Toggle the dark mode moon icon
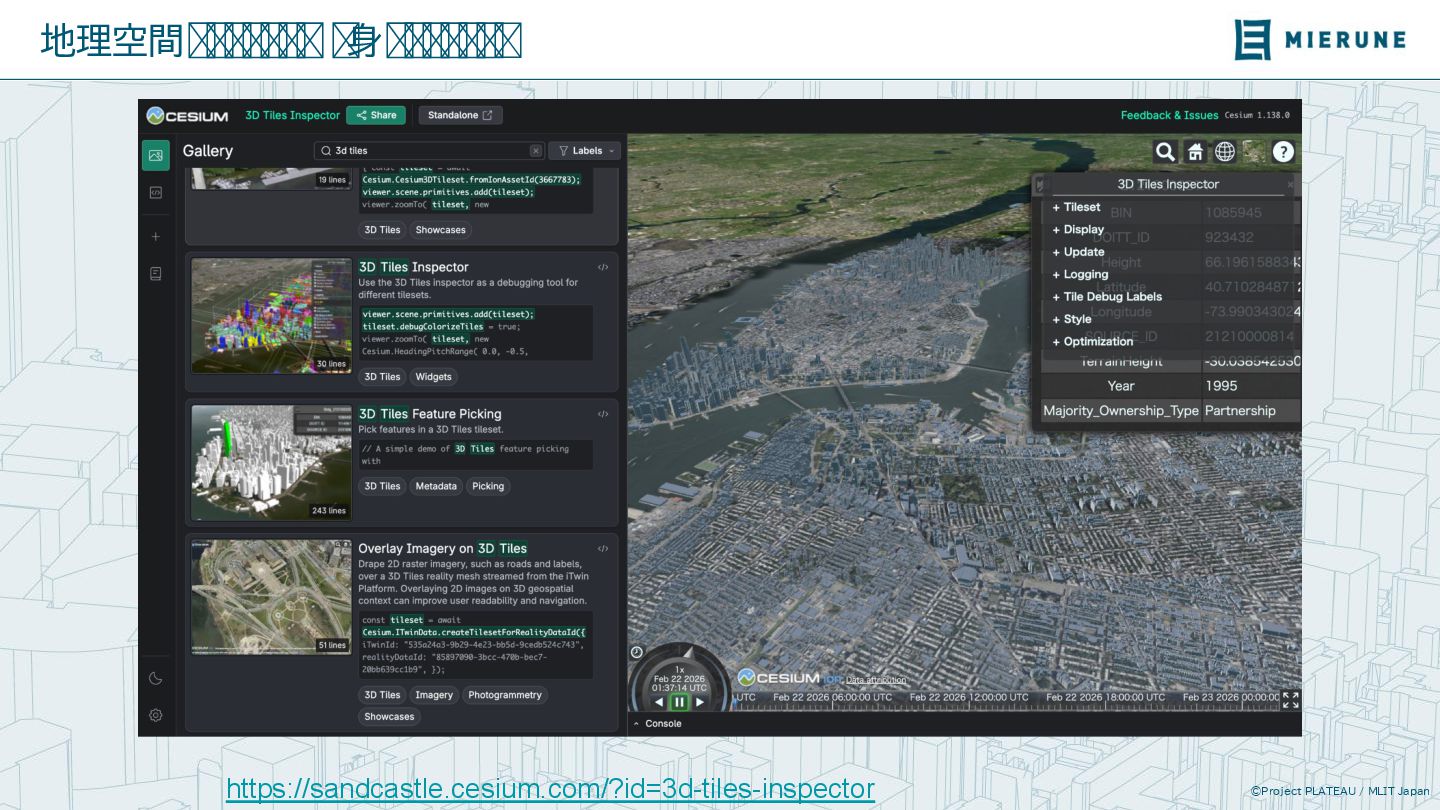The image size is (1440, 810). point(155,678)
